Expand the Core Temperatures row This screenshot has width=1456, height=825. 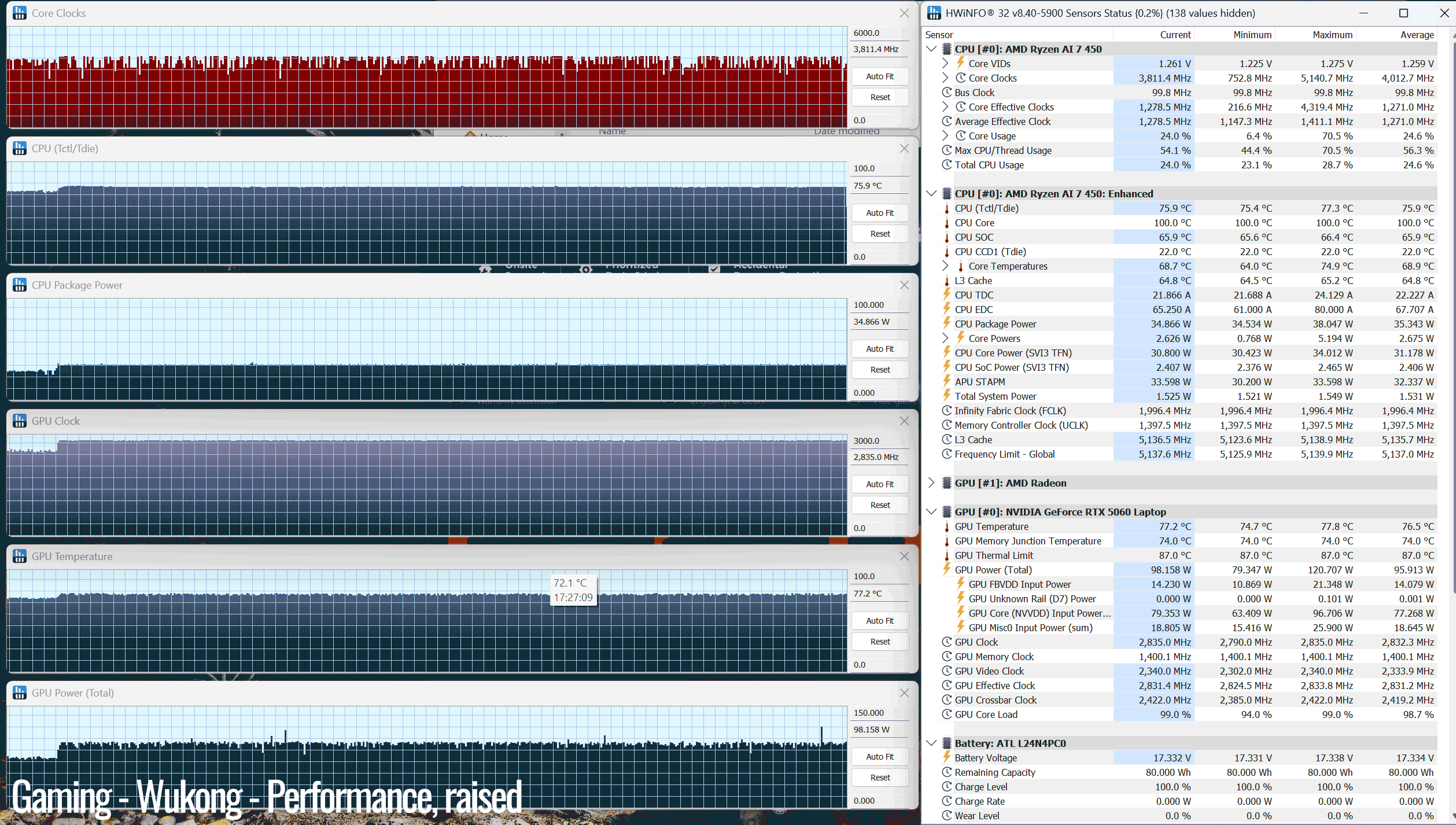point(945,266)
